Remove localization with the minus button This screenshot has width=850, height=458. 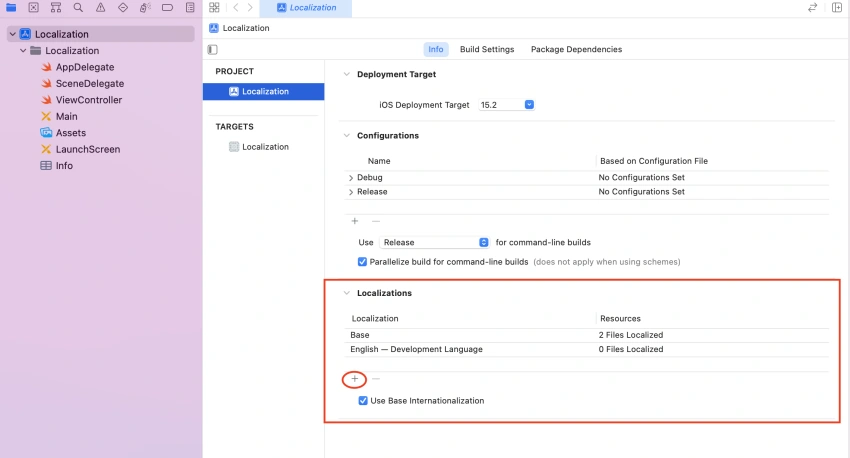(x=376, y=379)
